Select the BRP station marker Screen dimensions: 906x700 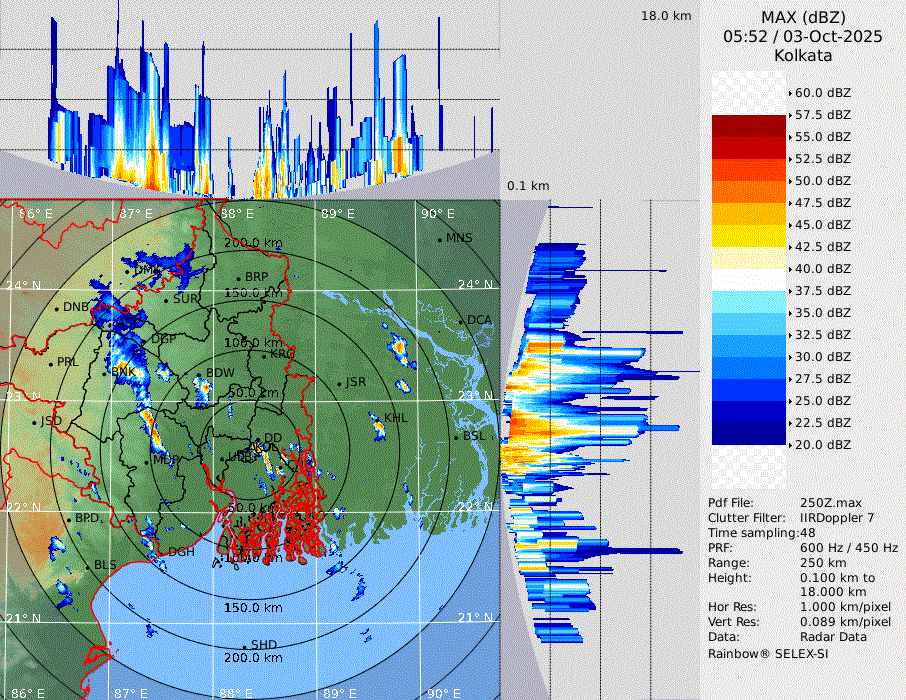click(239, 278)
